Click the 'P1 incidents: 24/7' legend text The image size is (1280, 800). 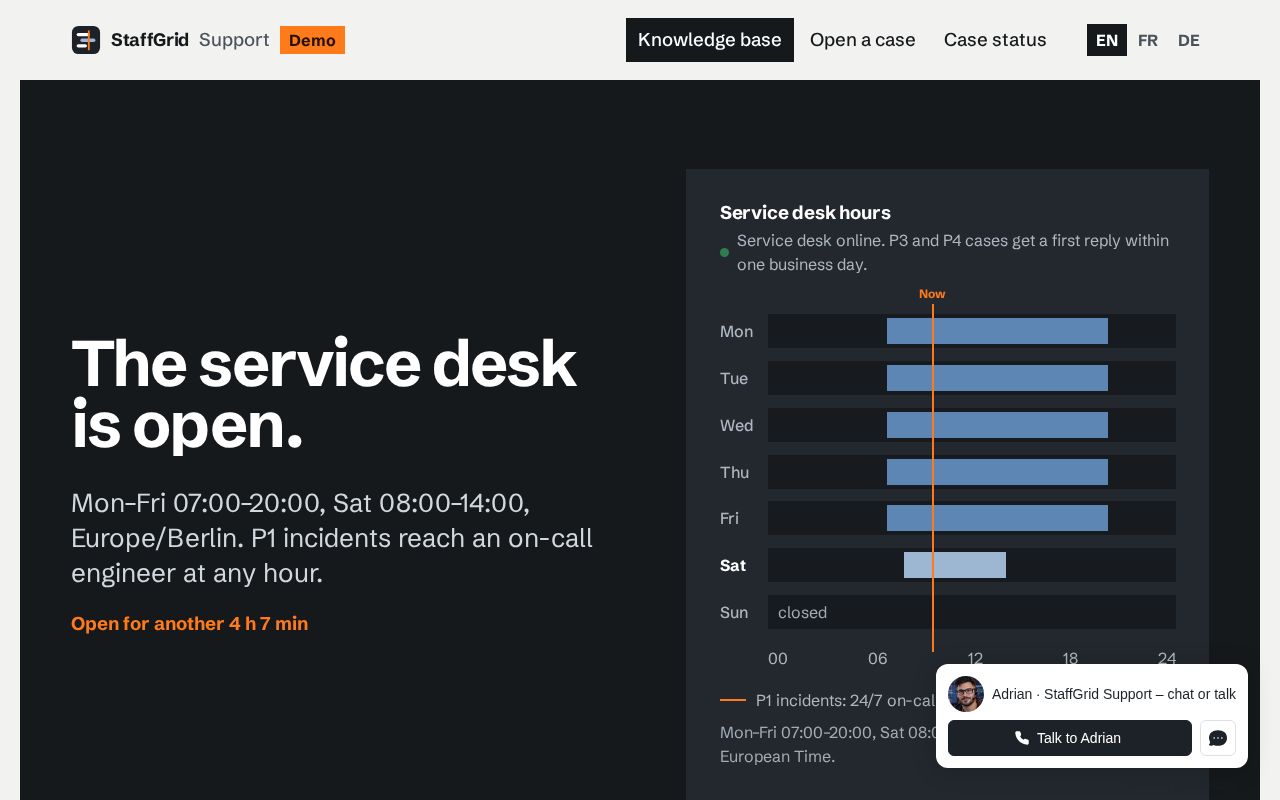click(846, 700)
